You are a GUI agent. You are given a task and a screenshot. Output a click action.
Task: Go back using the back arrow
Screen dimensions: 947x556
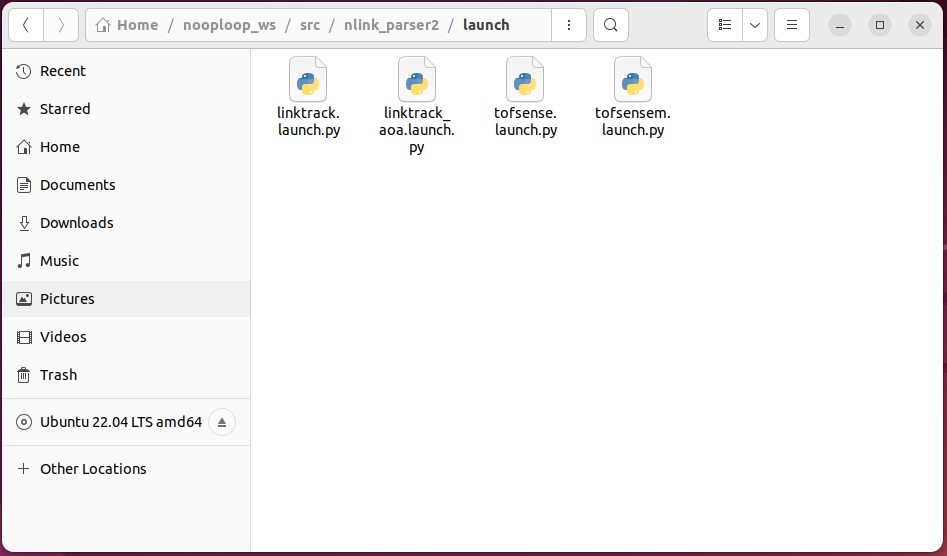25,25
